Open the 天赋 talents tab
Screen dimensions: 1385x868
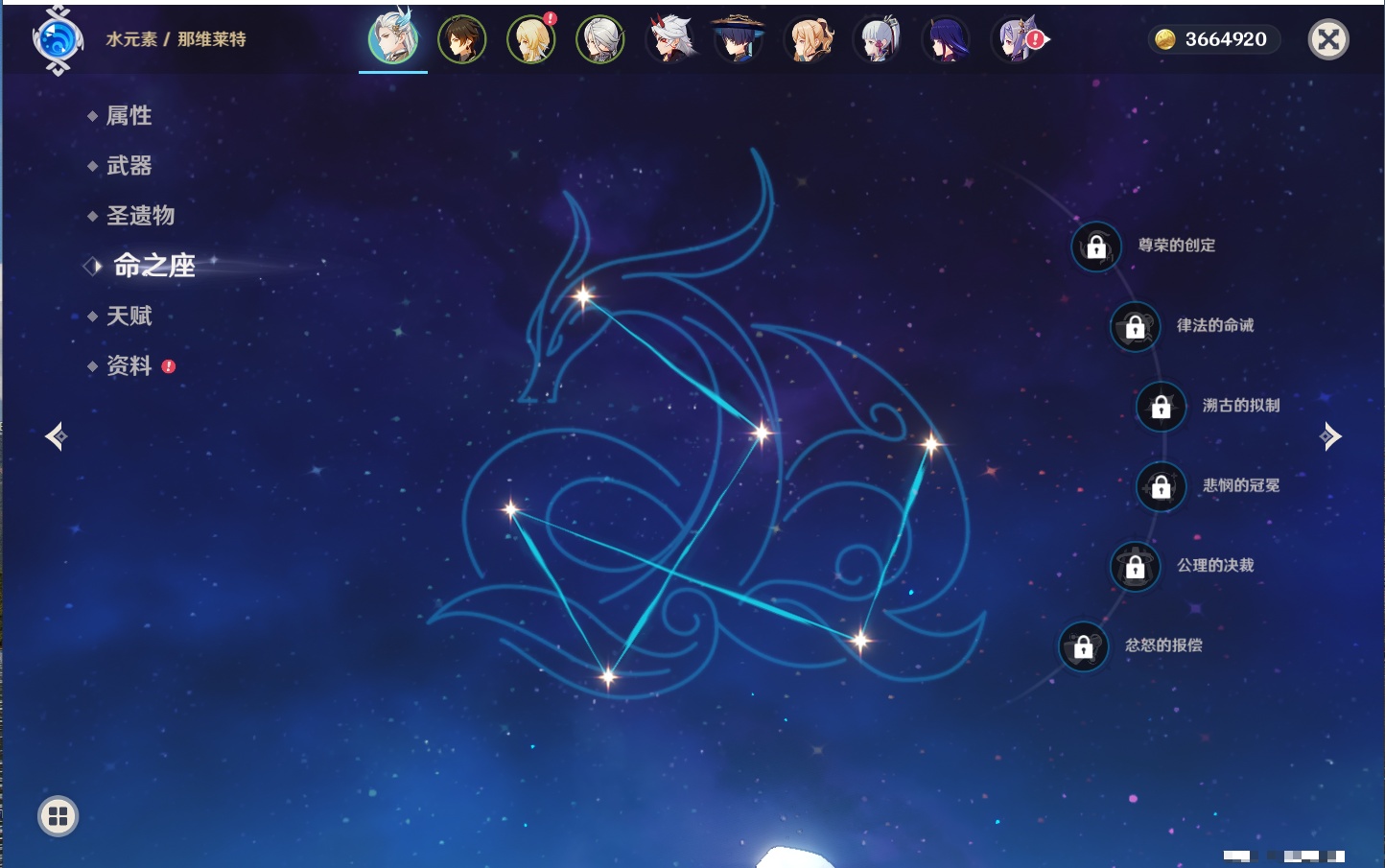(129, 316)
